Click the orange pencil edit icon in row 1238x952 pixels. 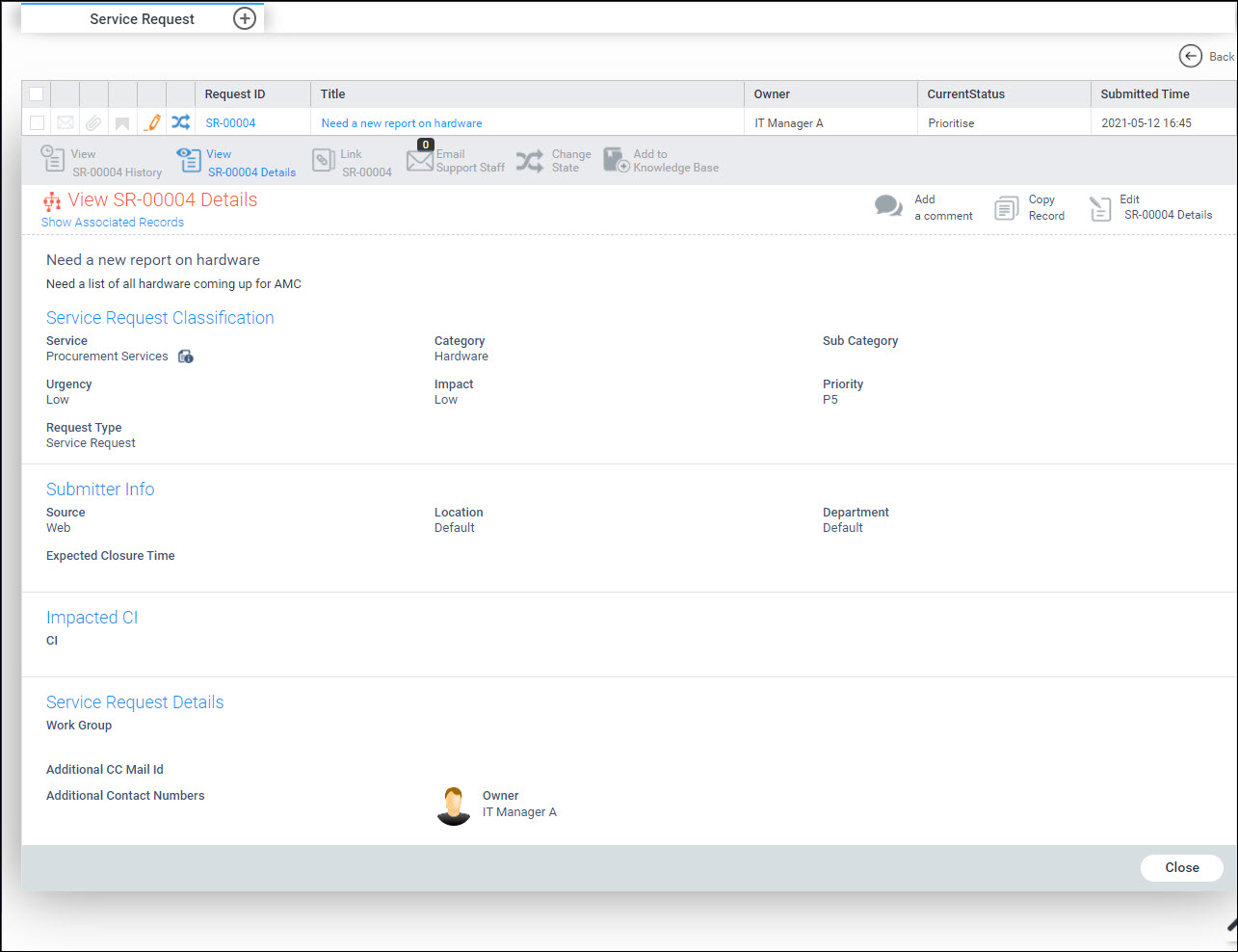coord(152,122)
